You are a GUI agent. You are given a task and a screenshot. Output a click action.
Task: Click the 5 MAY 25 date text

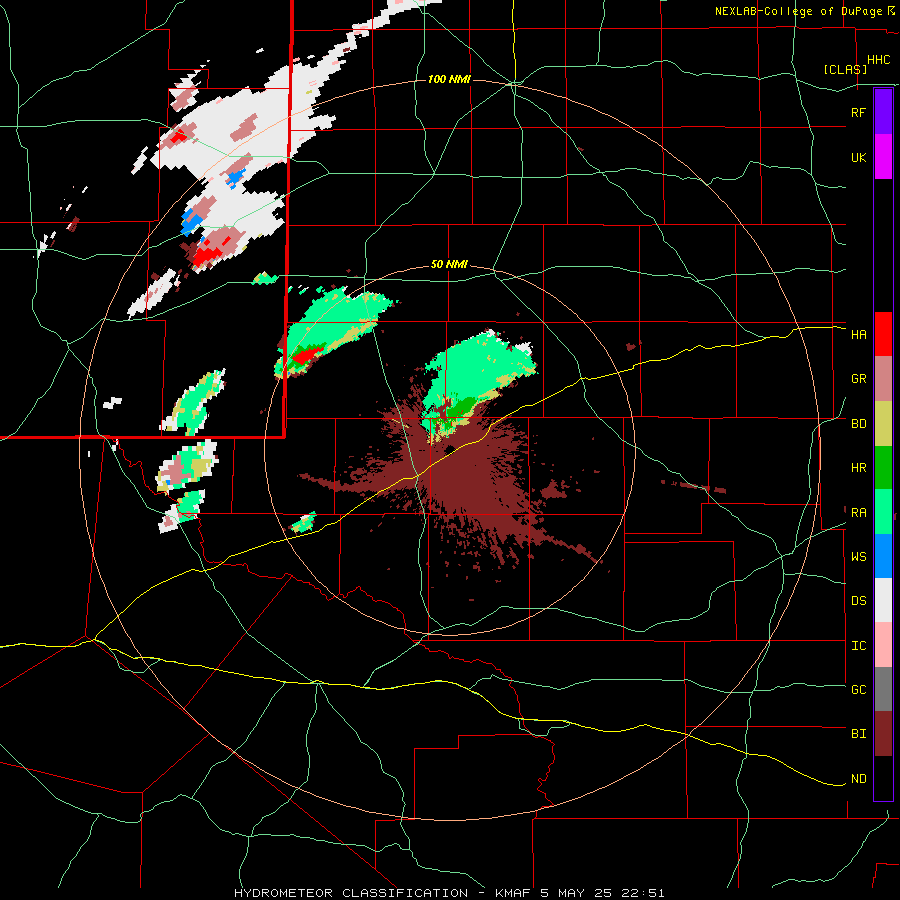[576, 893]
